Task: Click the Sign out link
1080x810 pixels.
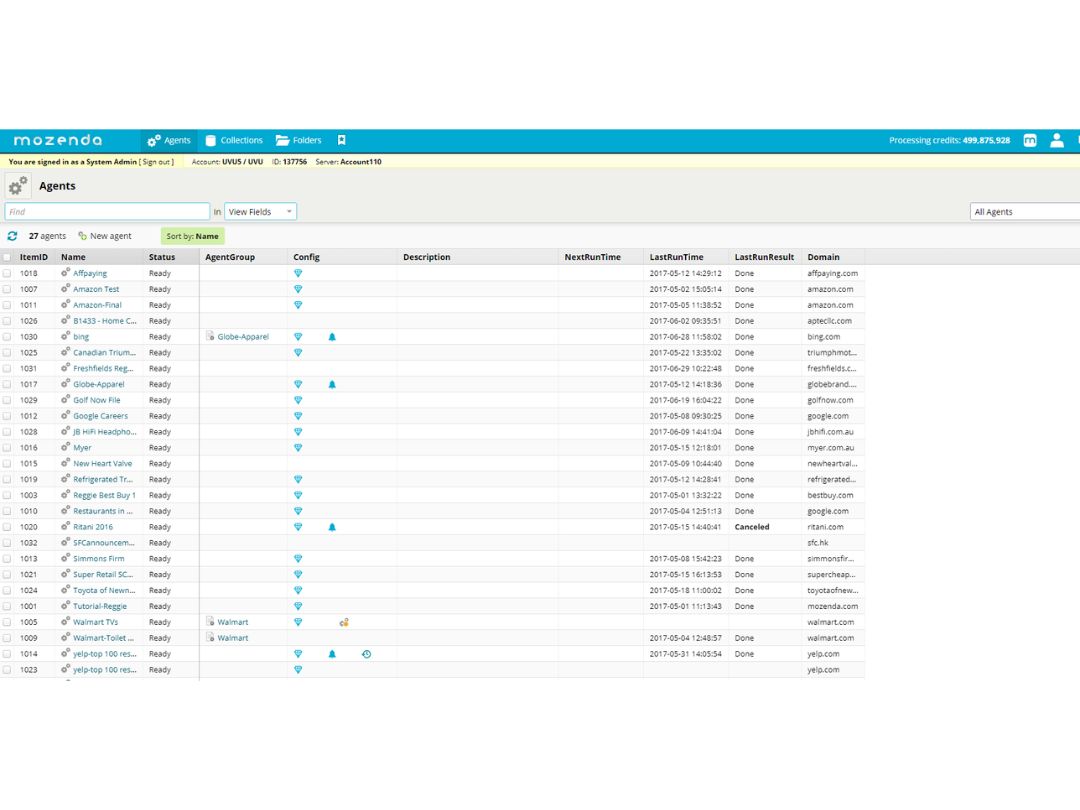Action: (x=156, y=162)
